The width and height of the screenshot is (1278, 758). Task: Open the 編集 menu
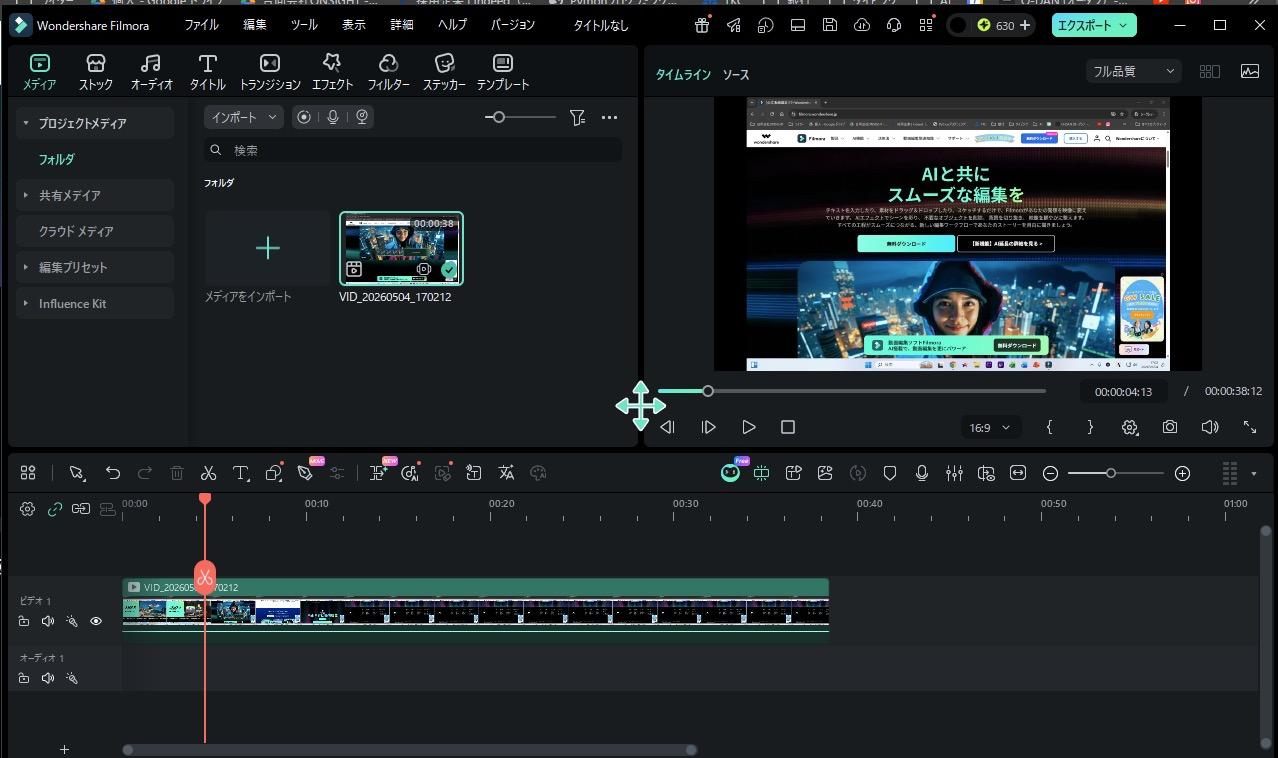[x=255, y=25]
